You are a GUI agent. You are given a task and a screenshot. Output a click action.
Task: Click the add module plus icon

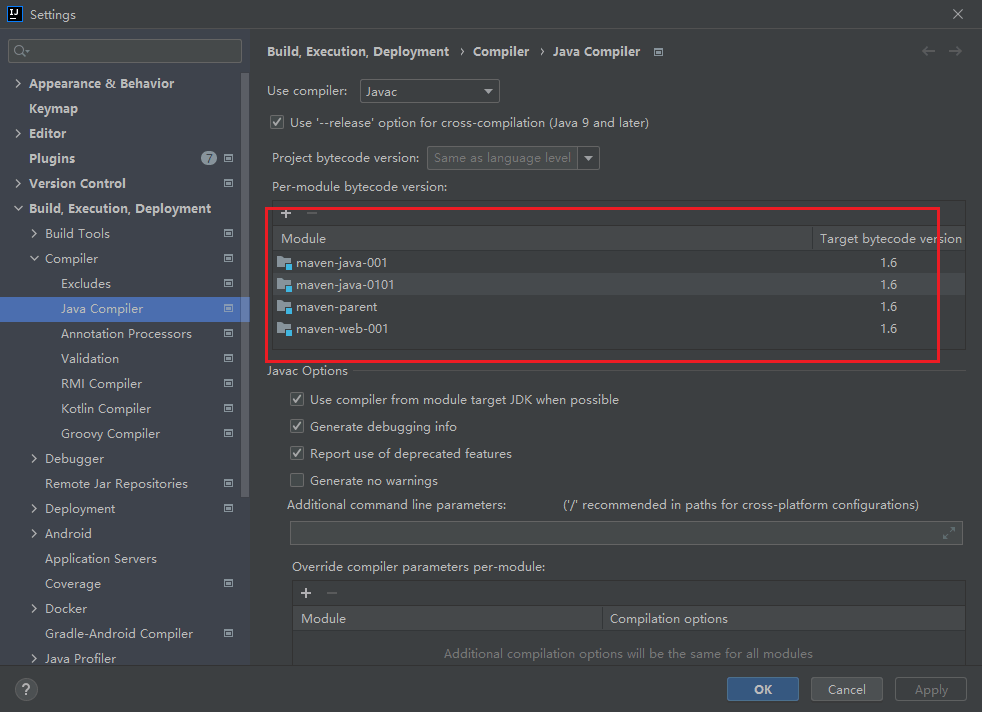pos(286,214)
